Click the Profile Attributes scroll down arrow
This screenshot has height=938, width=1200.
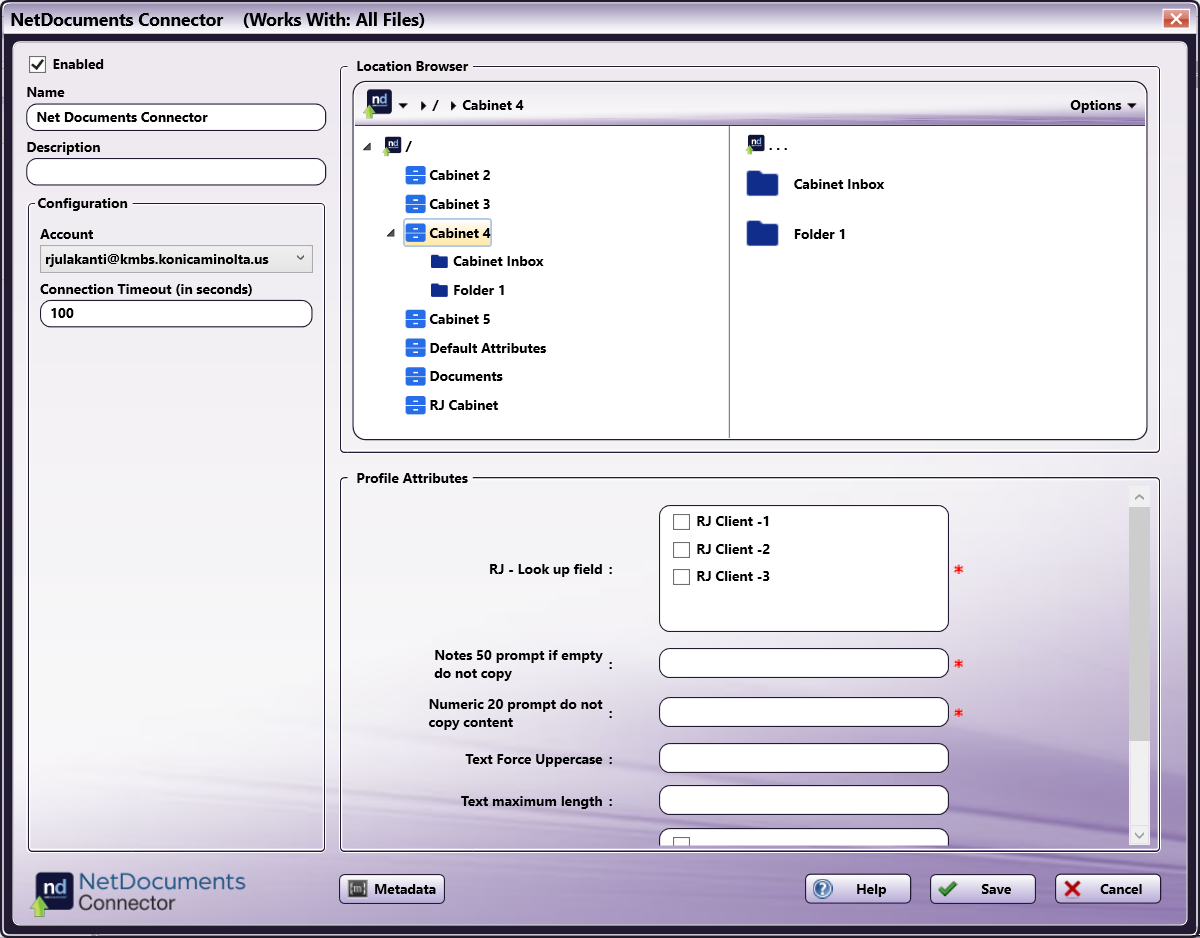[x=1139, y=835]
